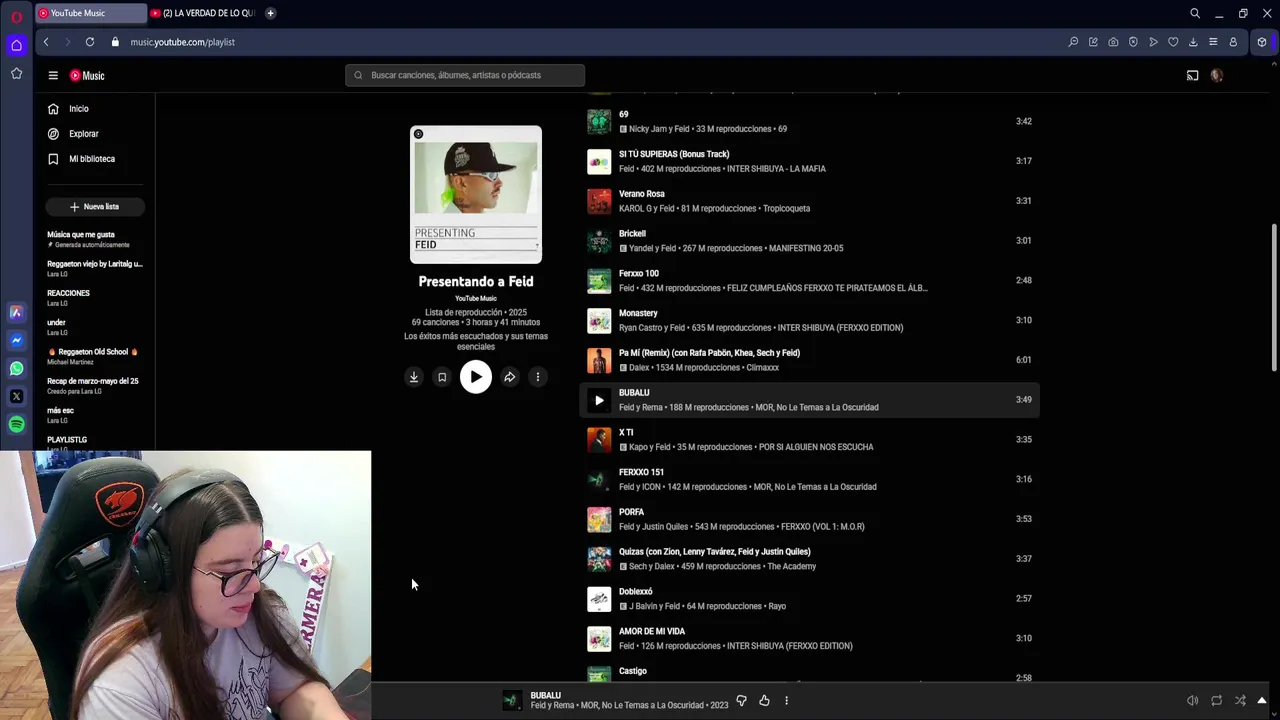The image size is (1280, 720).
Task: Take snapshot with Opera camera icon
Action: tap(1113, 42)
